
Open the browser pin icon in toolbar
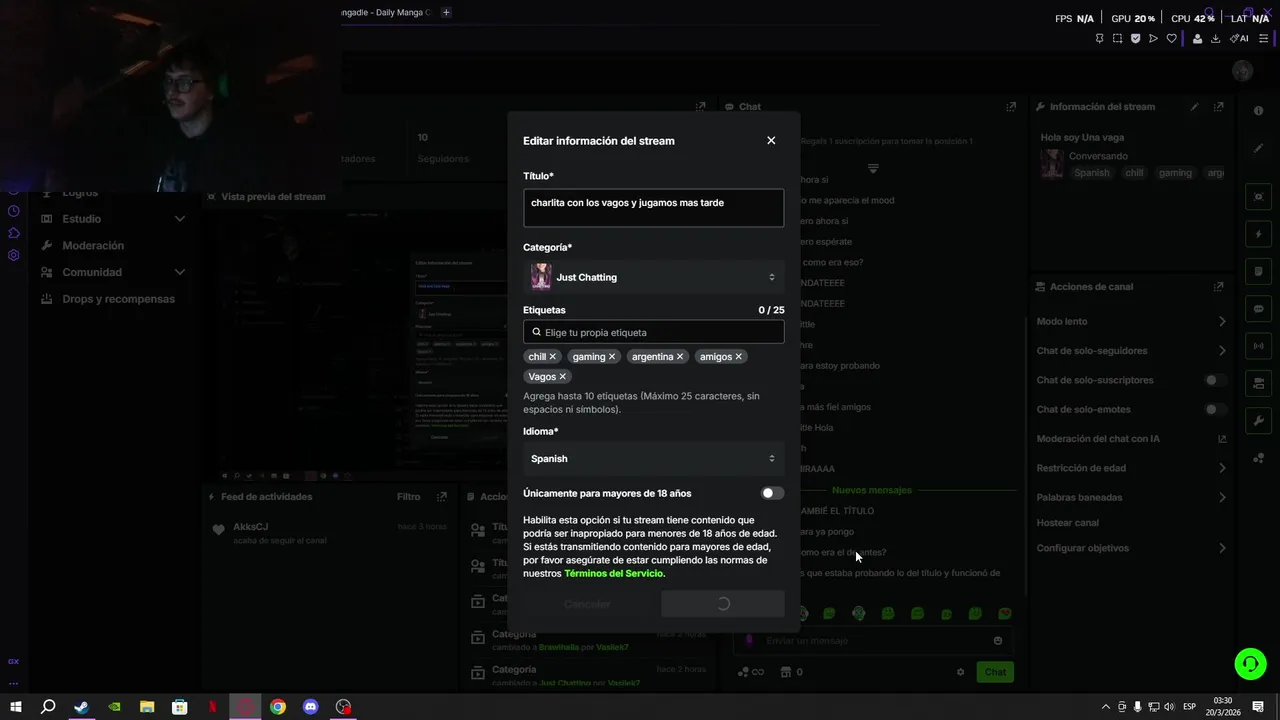1099,39
